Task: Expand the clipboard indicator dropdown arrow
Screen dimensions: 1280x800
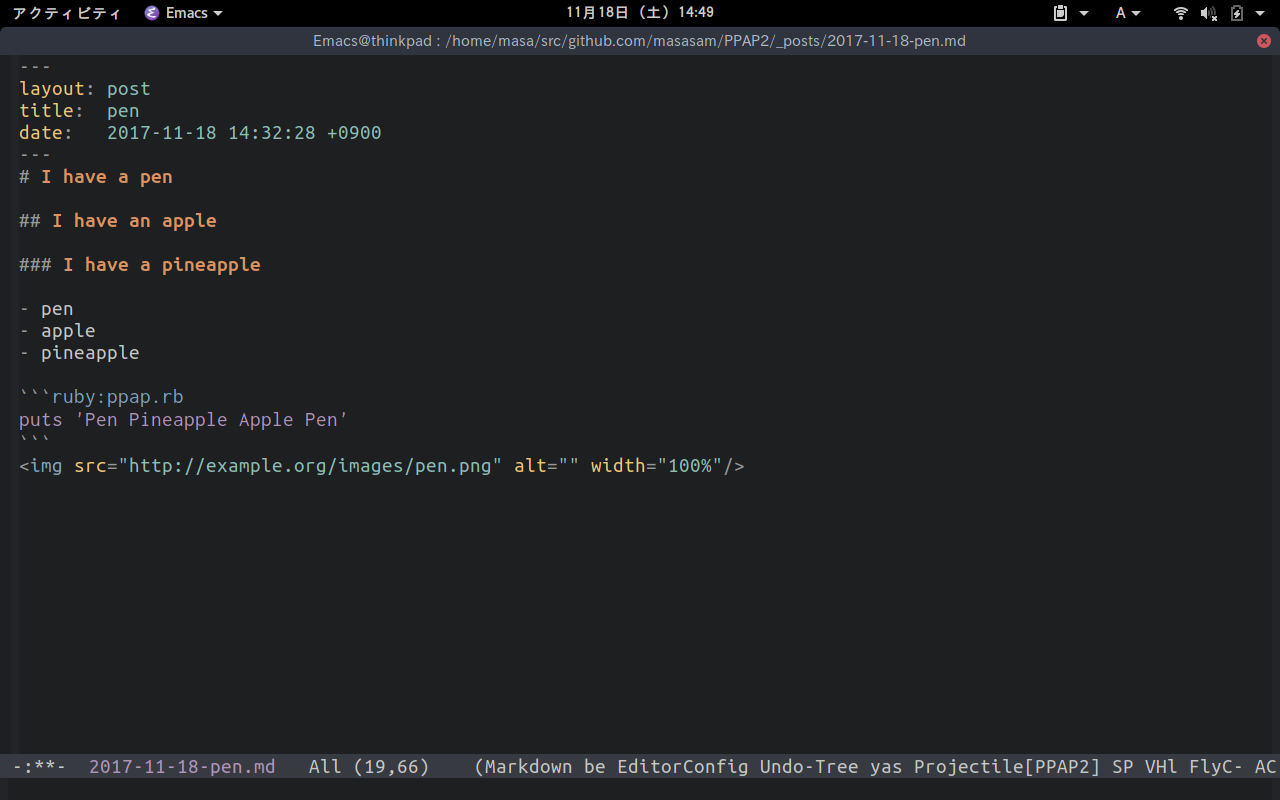Action: (x=1084, y=14)
